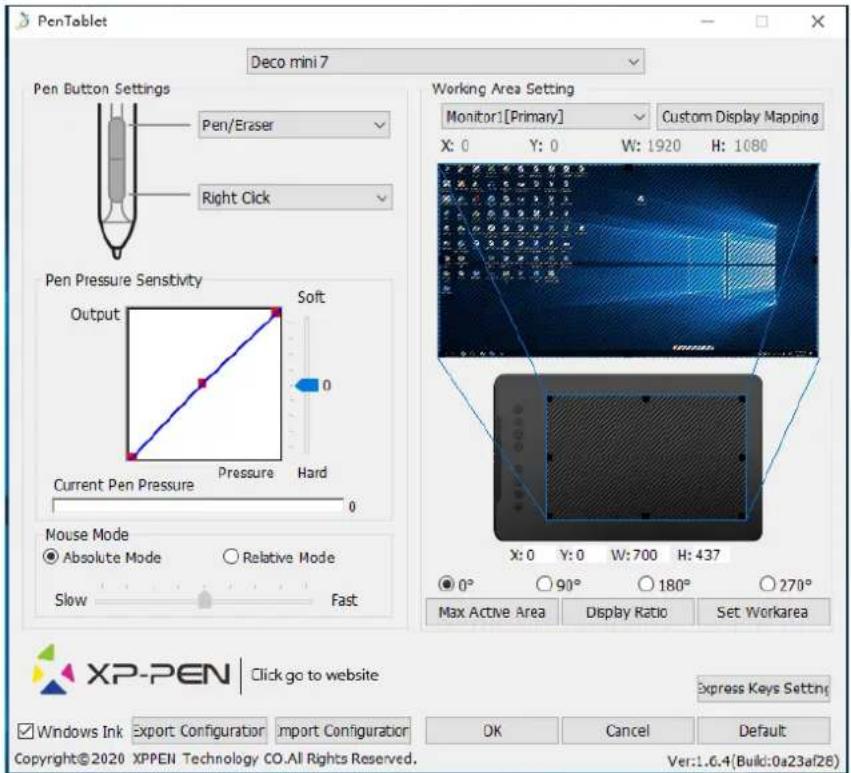Click the middle control point on pressure curve
Viewport: 851px width, 773px height.
click(202, 383)
